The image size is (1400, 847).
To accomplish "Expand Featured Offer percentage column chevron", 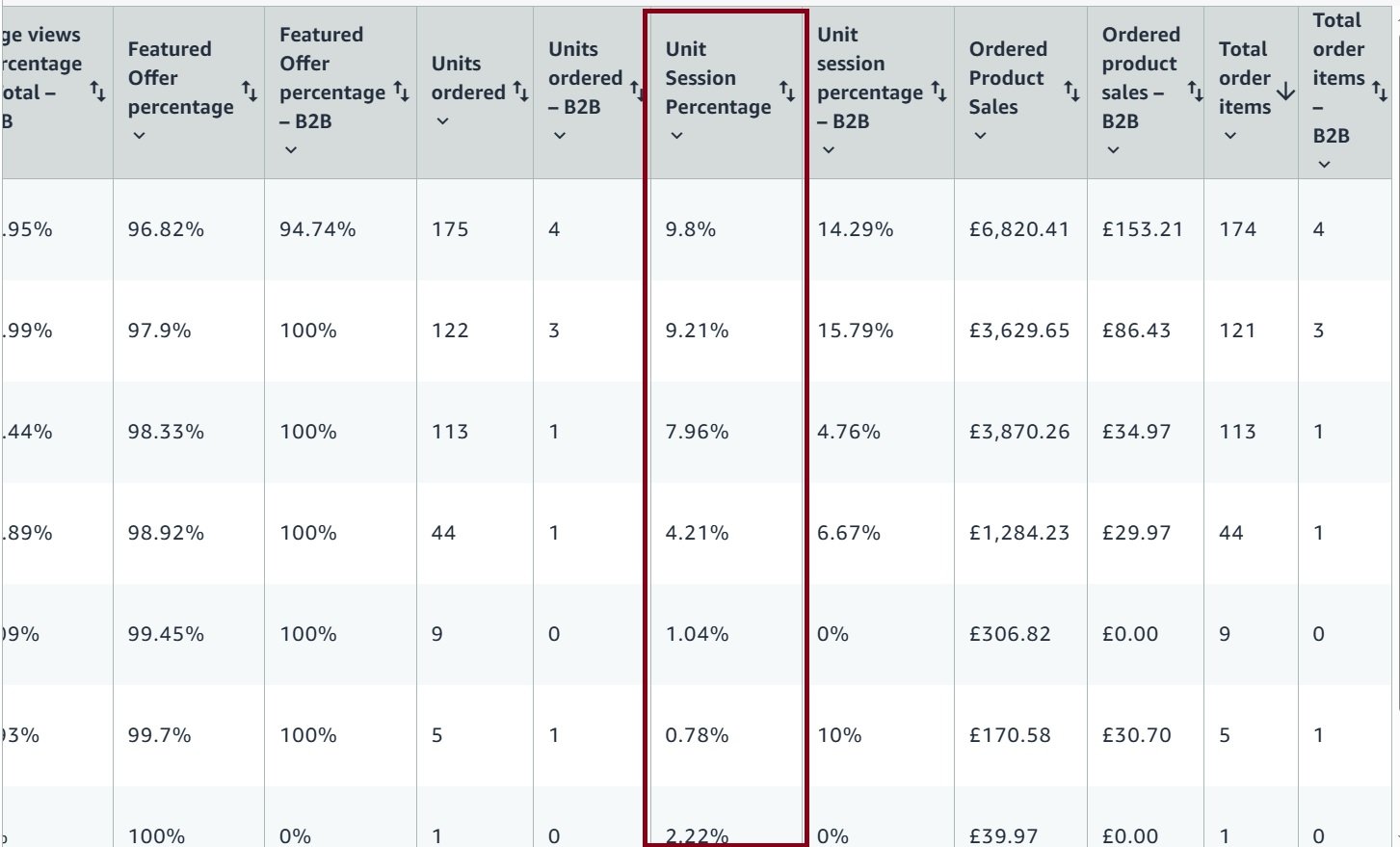I will click(x=140, y=136).
